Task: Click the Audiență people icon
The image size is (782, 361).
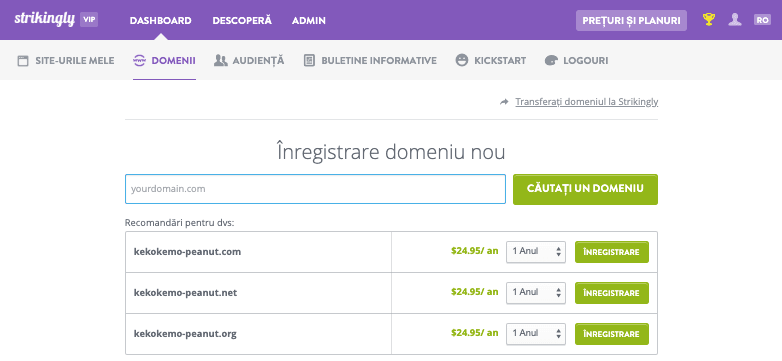Action: pyautogui.click(x=220, y=61)
